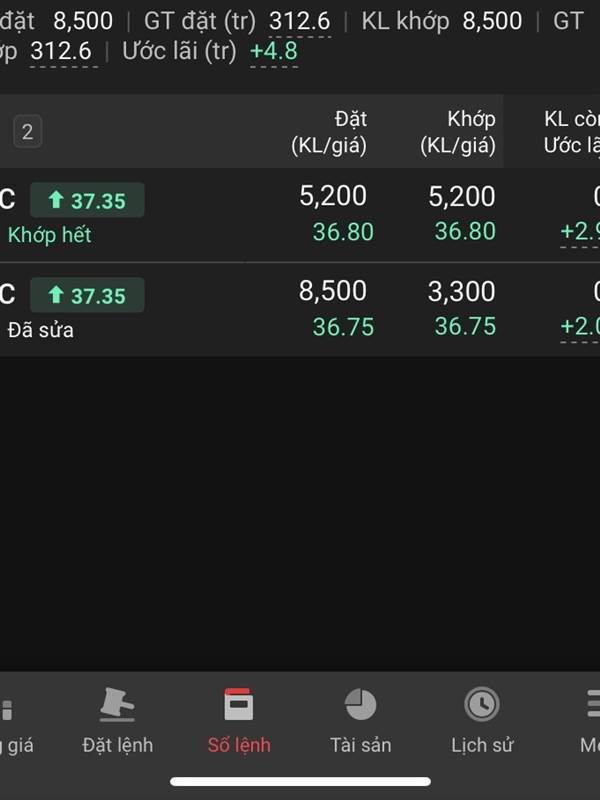600x800 pixels.
Task: Tap the Khớp (KL/giá) column header
Action: click(458, 132)
